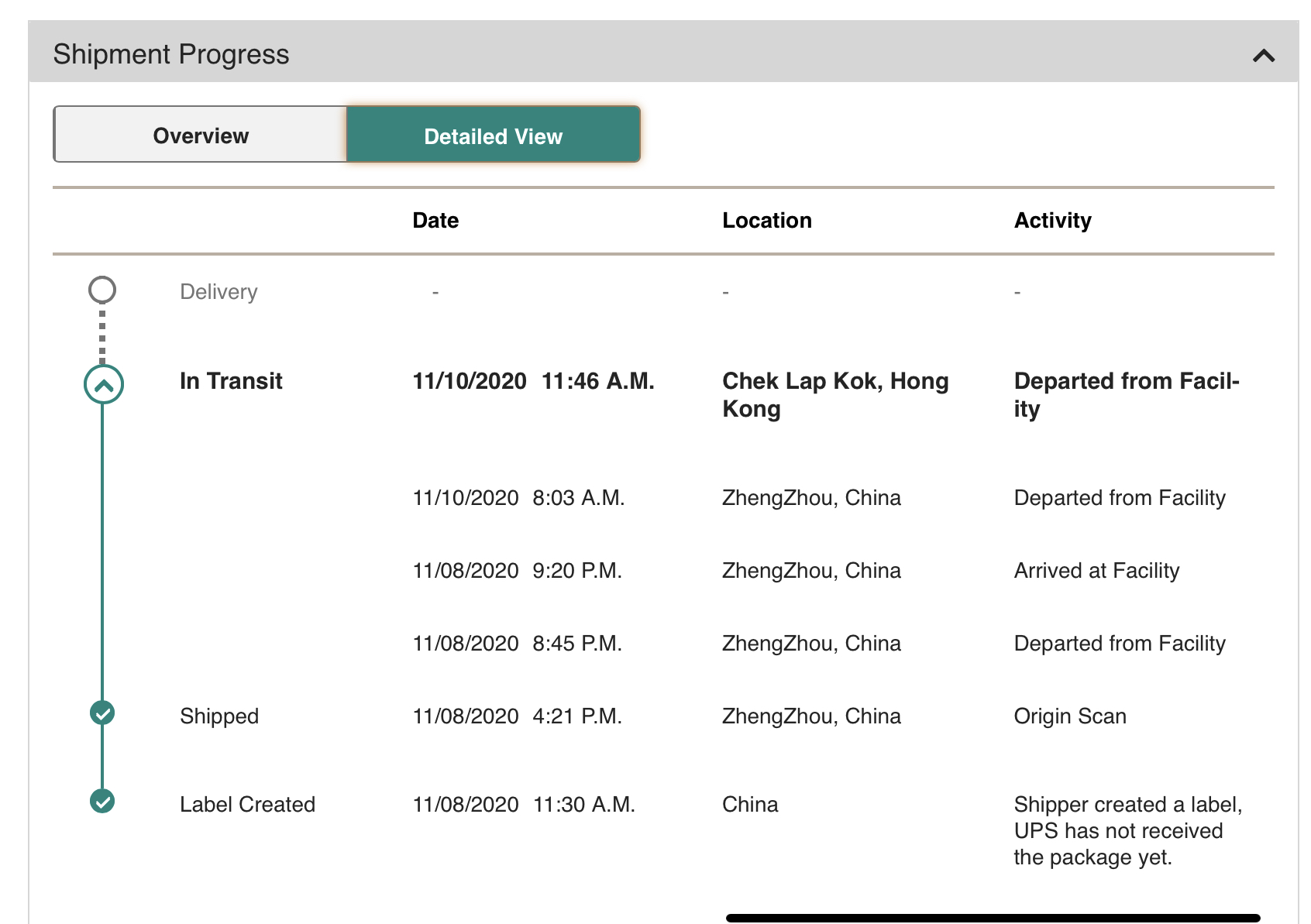Click the horizontal scrollbar at bottom

point(993,918)
